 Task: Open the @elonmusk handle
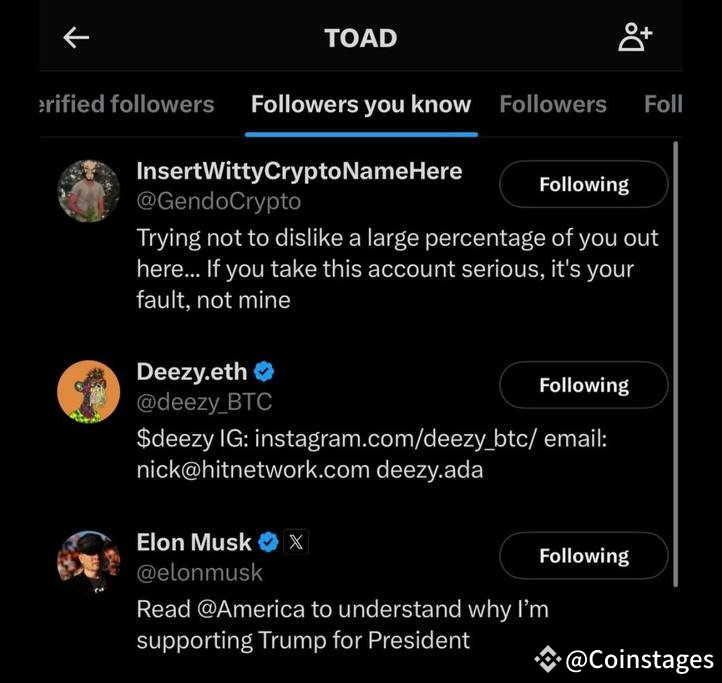pyautogui.click(x=200, y=573)
